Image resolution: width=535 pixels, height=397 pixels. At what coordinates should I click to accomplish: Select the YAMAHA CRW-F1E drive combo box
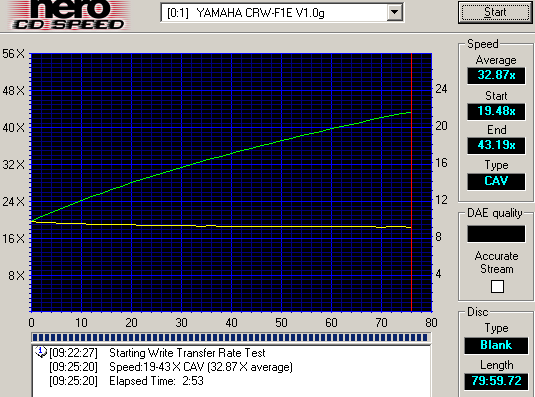point(282,13)
